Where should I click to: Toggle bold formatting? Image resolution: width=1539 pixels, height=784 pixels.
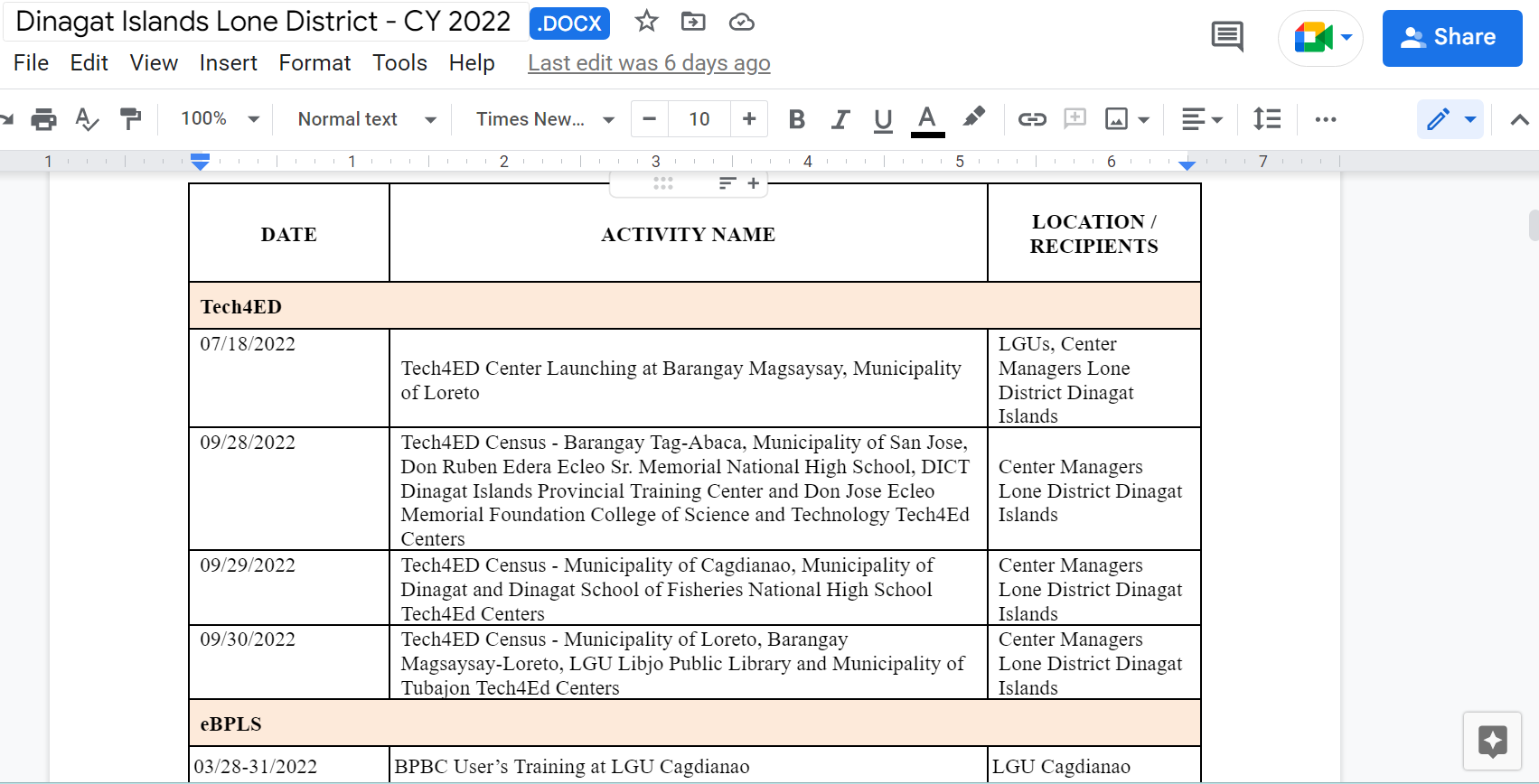(796, 119)
